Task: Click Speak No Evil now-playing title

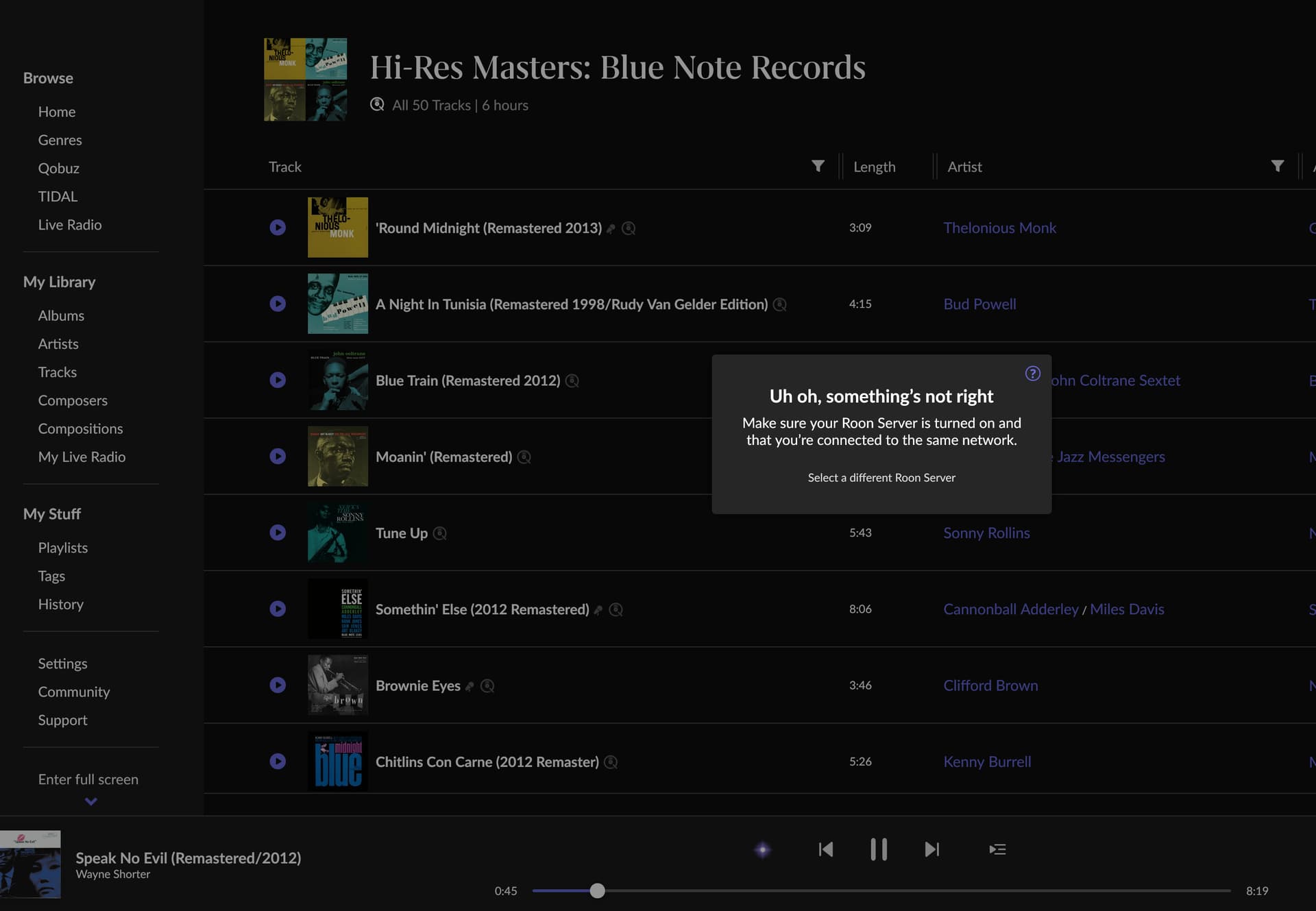Action: (x=188, y=858)
